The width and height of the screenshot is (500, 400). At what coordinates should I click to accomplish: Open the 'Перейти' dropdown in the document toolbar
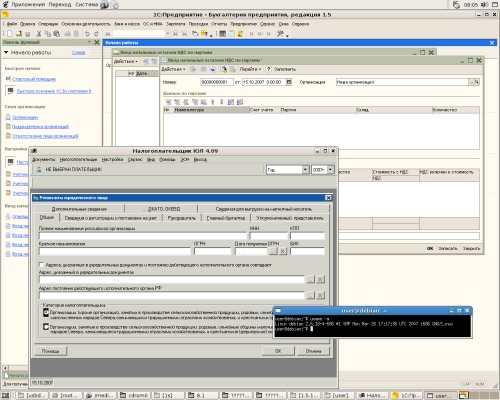250,69
